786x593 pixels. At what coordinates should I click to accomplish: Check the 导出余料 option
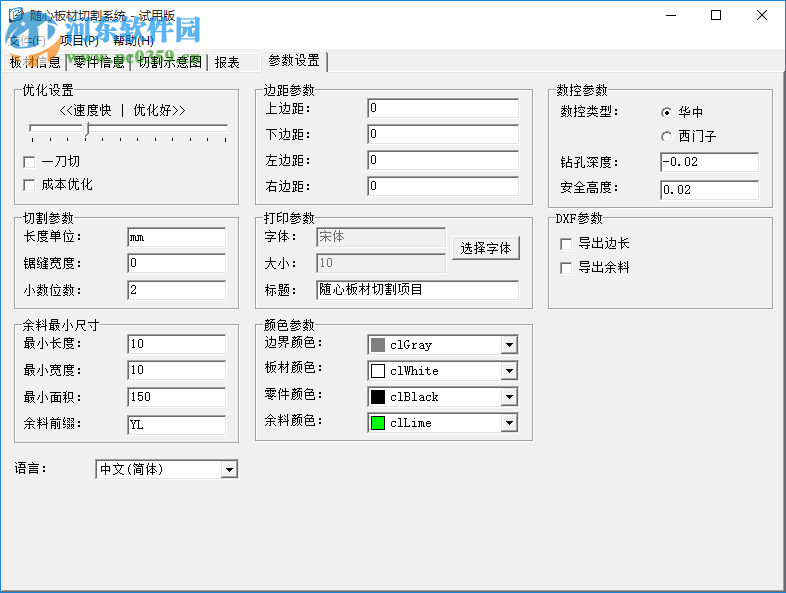tap(566, 268)
